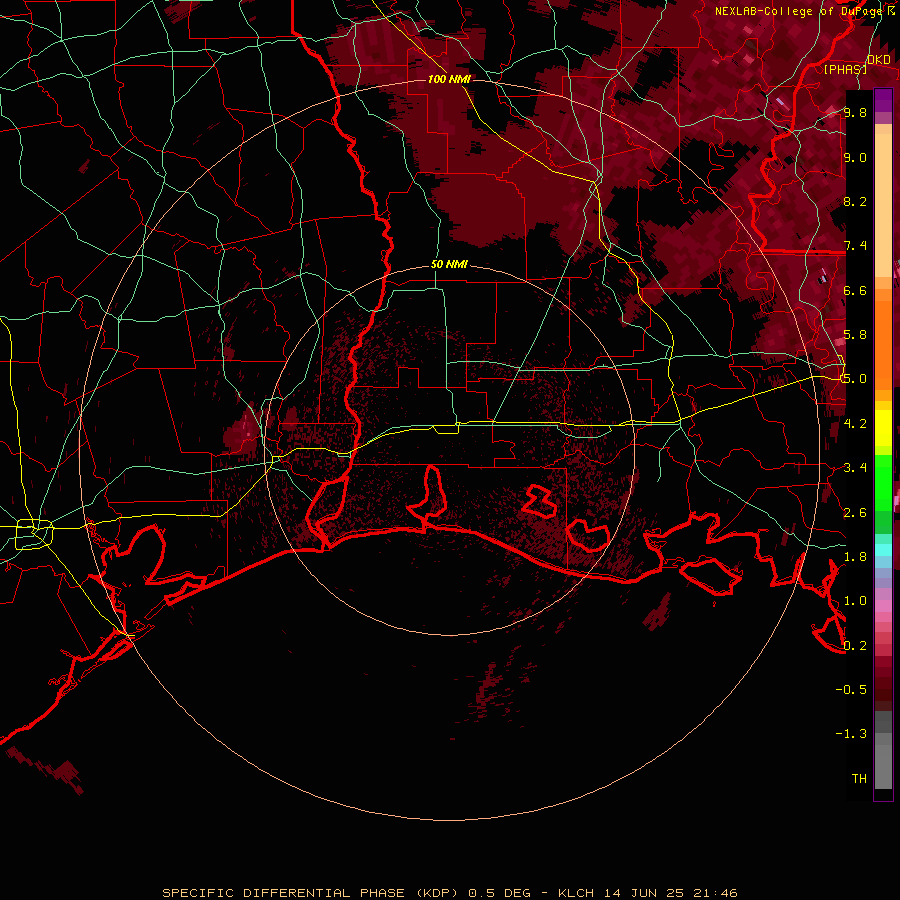This screenshot has width=900, height=900.
Task: Select the 5.8 value on the scale
Action: [x=855, y=335]
